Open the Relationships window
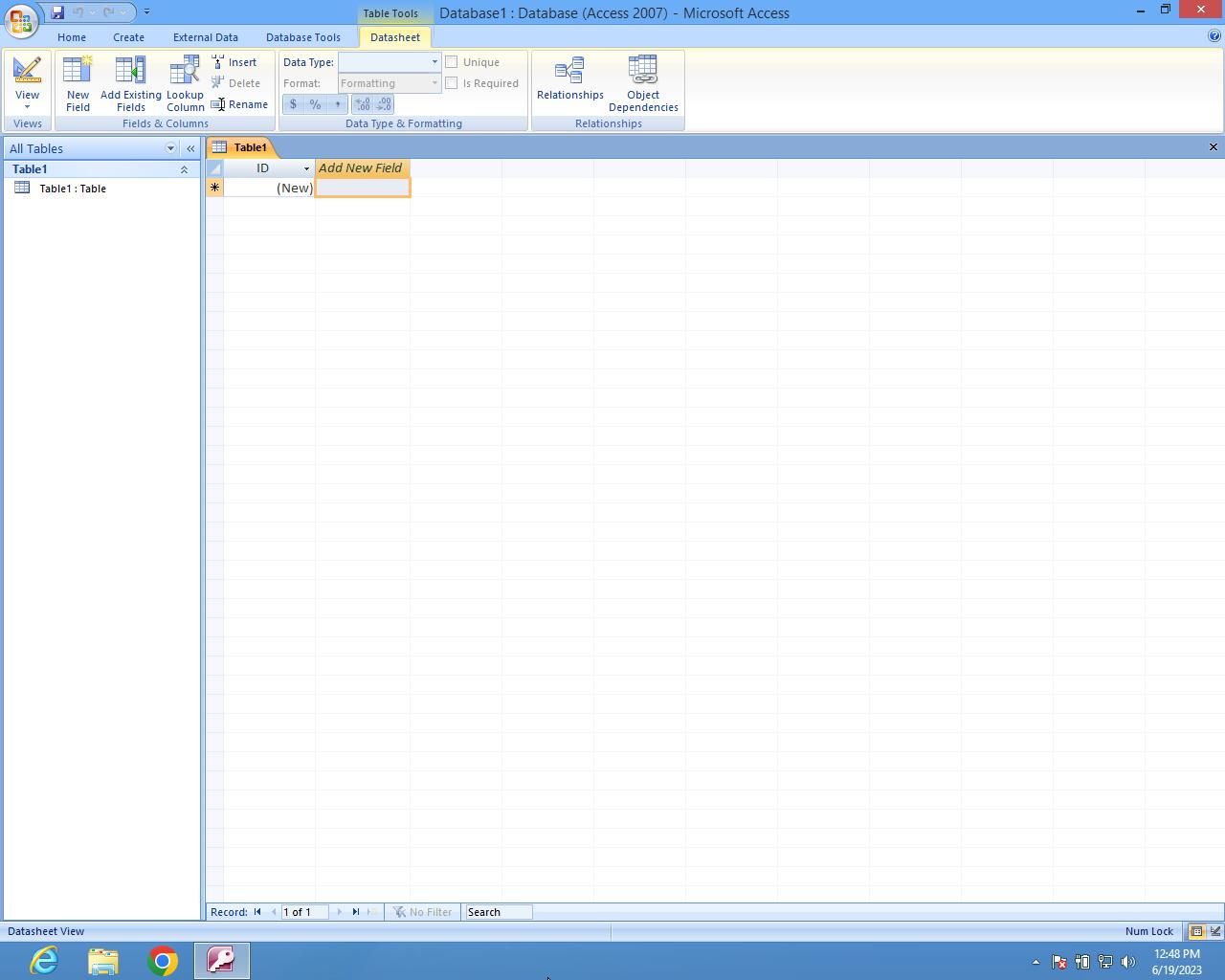The width and height of the screenshot is (1225, 980). [x=569, y=78]
